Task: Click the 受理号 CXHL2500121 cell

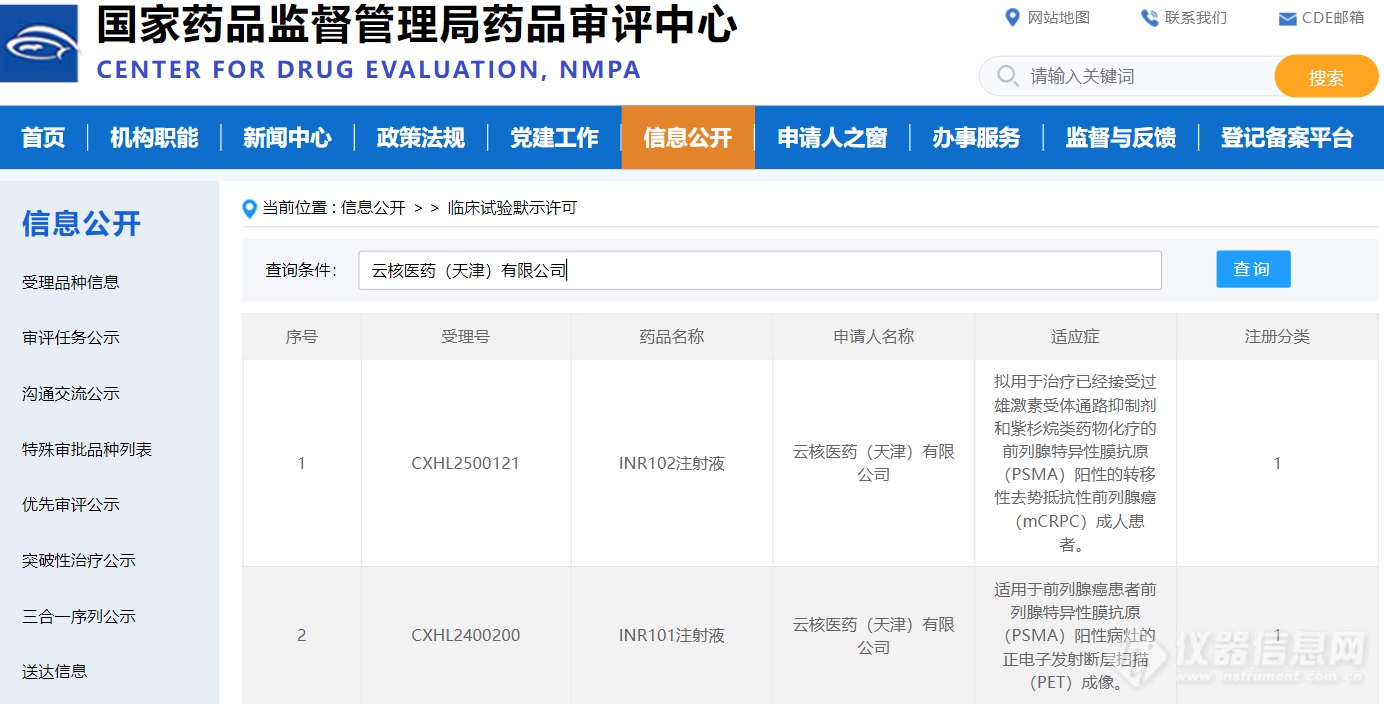Action: click(465, 463)
